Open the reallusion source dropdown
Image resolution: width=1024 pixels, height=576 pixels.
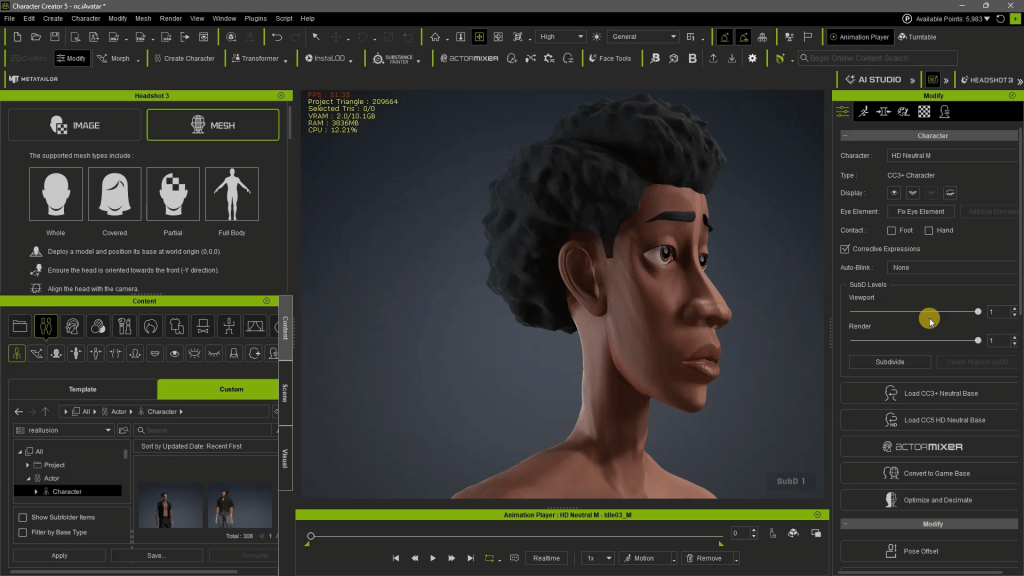(63, 430)
